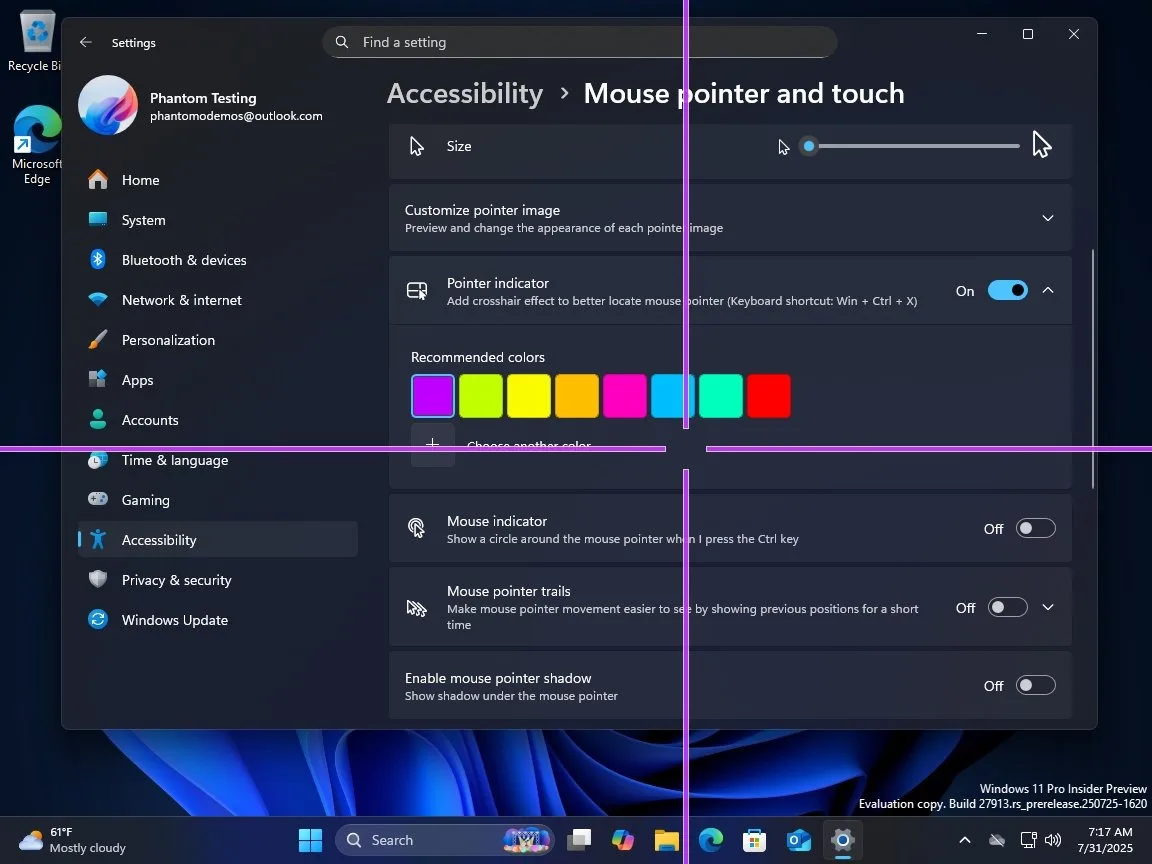The height and width of the screenshot is (864, 1152).
Task: Expand the Customize pointer image section
Action: click(x=1048, y=217)
